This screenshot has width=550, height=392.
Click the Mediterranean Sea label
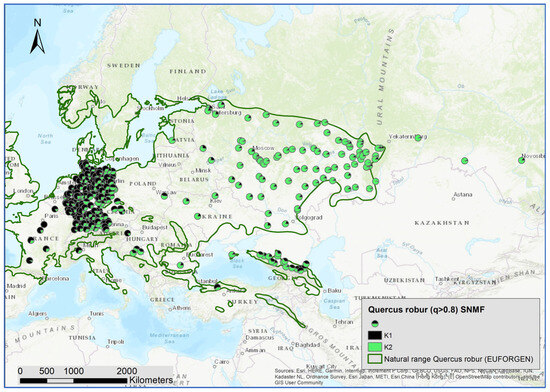click(x=168, y=338)
